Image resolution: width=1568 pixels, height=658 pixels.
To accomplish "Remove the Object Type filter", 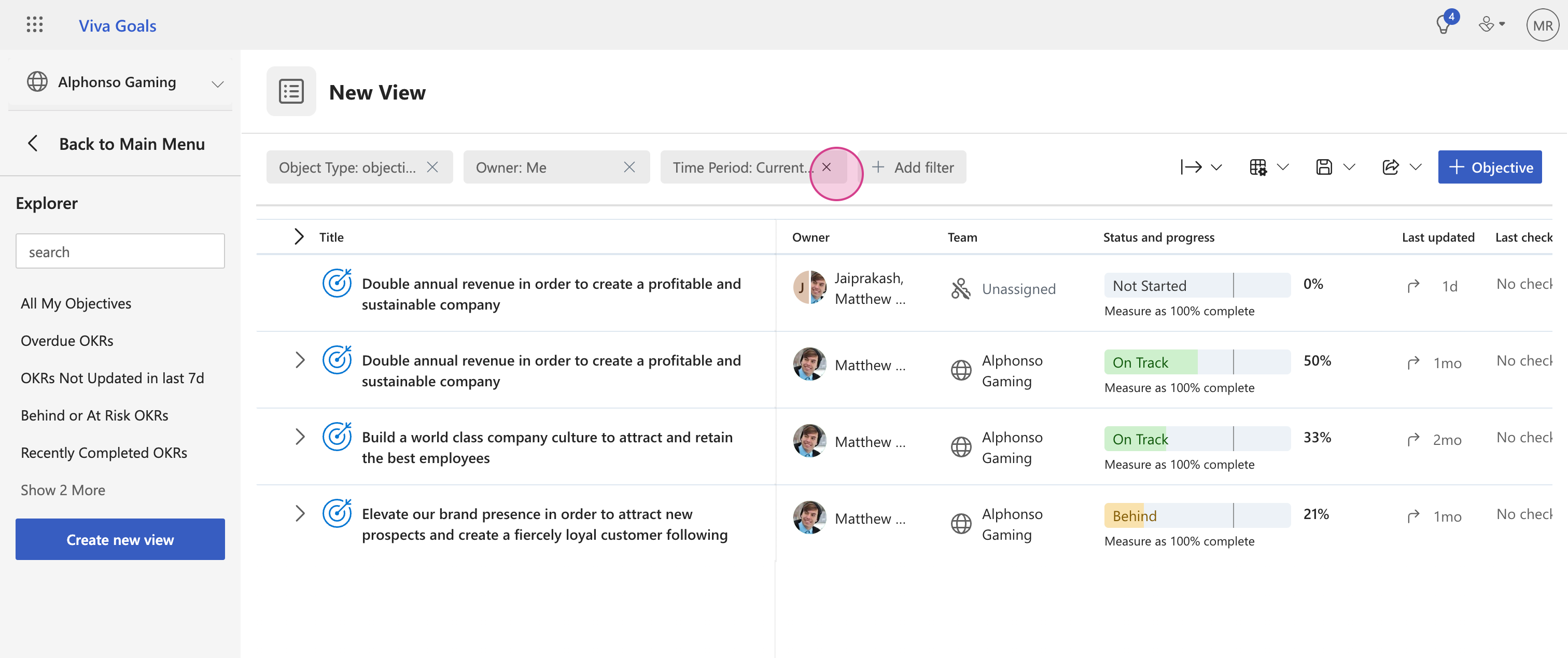I will coord(432,167).
